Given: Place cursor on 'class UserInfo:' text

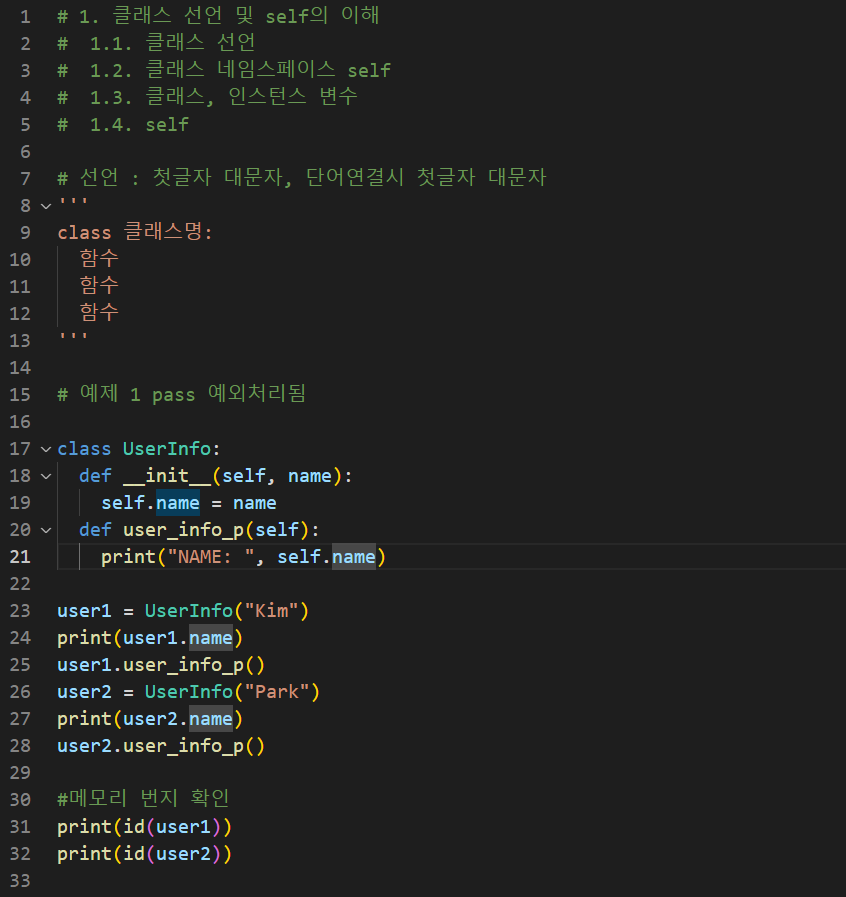Looking at the screenshot, I should point(139,449).
